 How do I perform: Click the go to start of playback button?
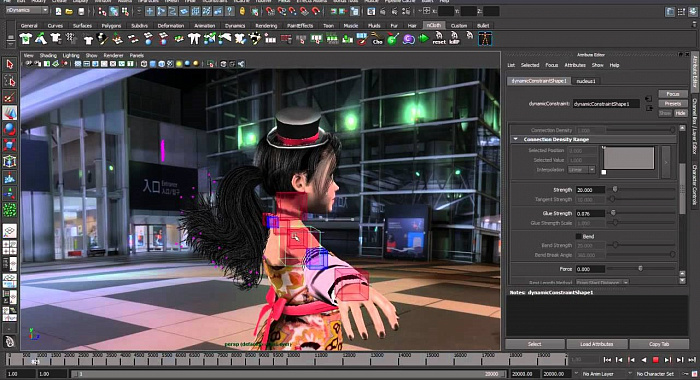(x=607, y=359)
